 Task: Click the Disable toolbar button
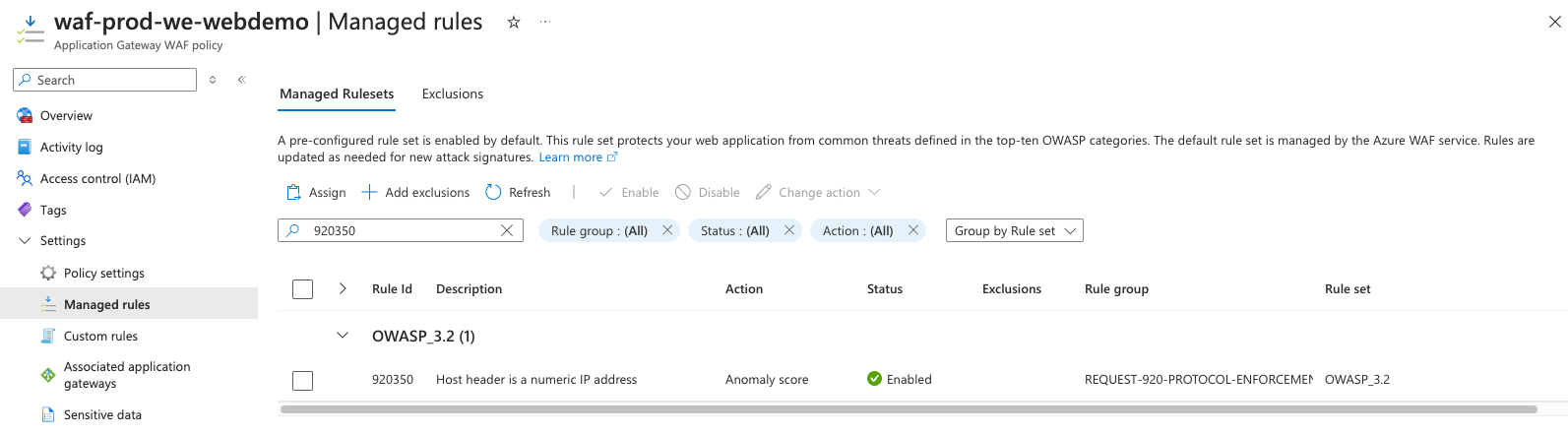[x=708, y=192]
